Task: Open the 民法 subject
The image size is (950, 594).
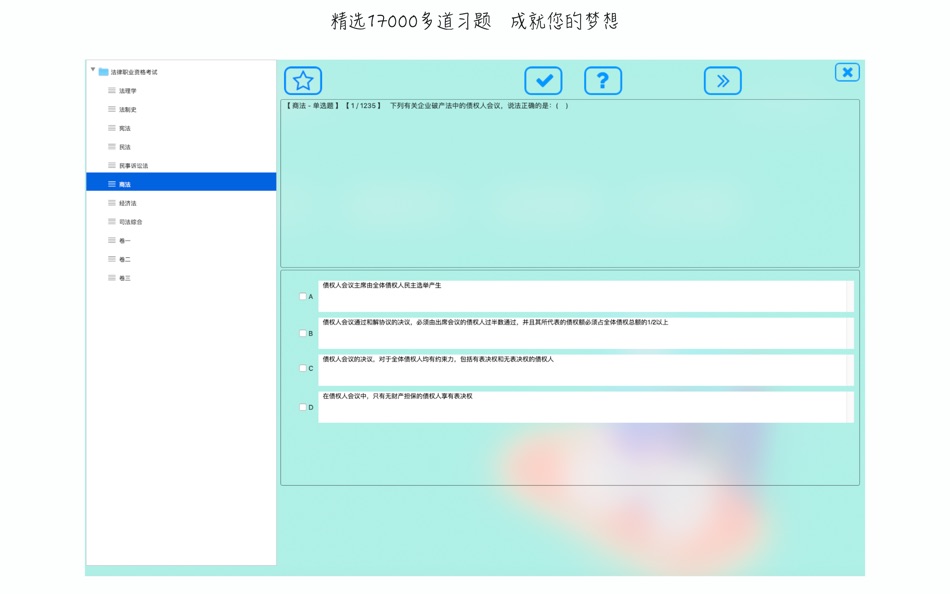Action: 125,147
